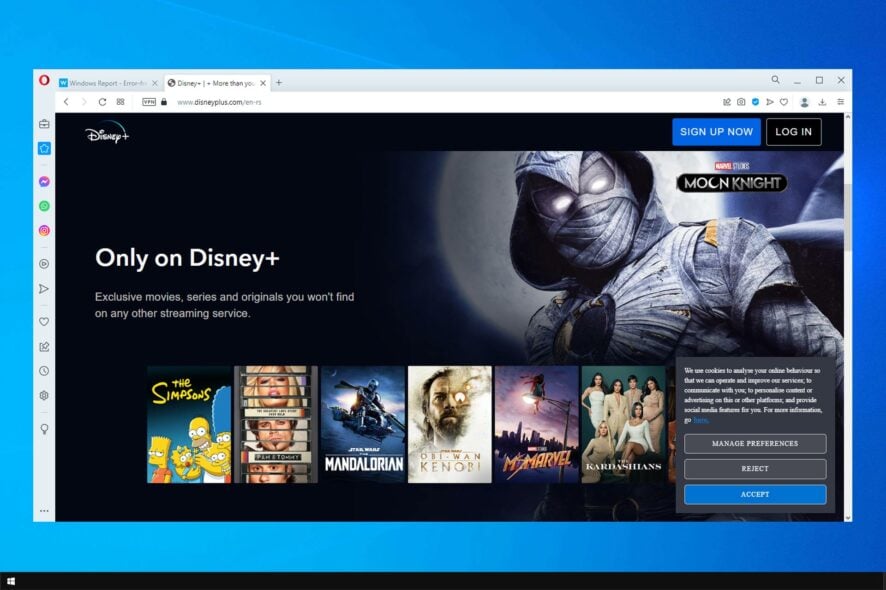Take a snapshot with camera icon
This screenshot has width=886, height=590.
[741, 102]
